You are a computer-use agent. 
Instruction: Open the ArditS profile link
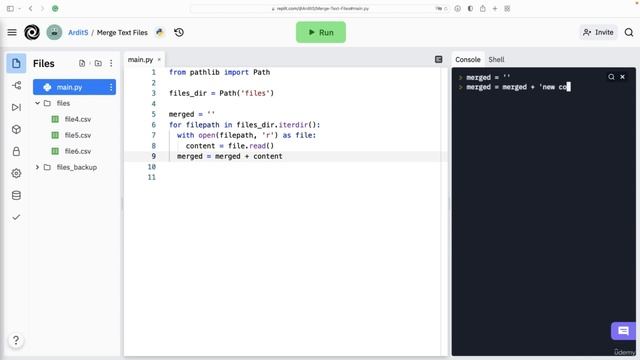78,32
